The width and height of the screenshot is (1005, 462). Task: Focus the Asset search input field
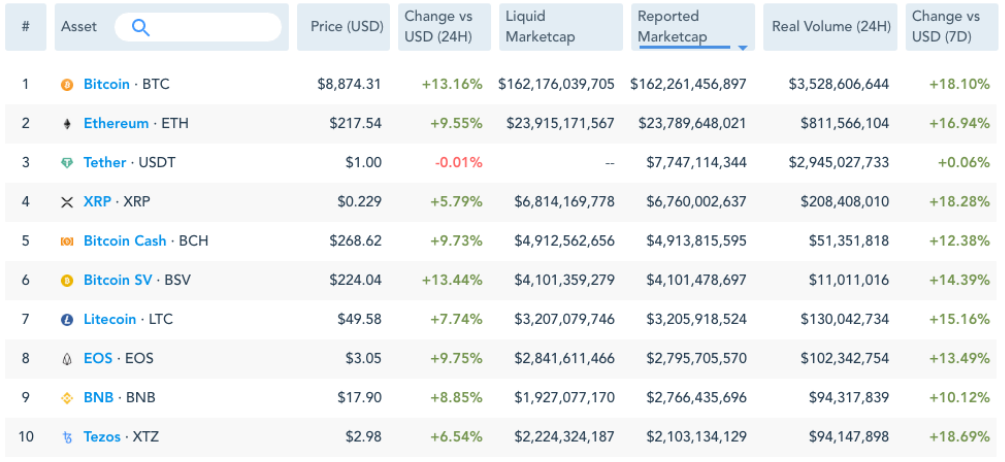pyautogui.click(x=197, y=27)
